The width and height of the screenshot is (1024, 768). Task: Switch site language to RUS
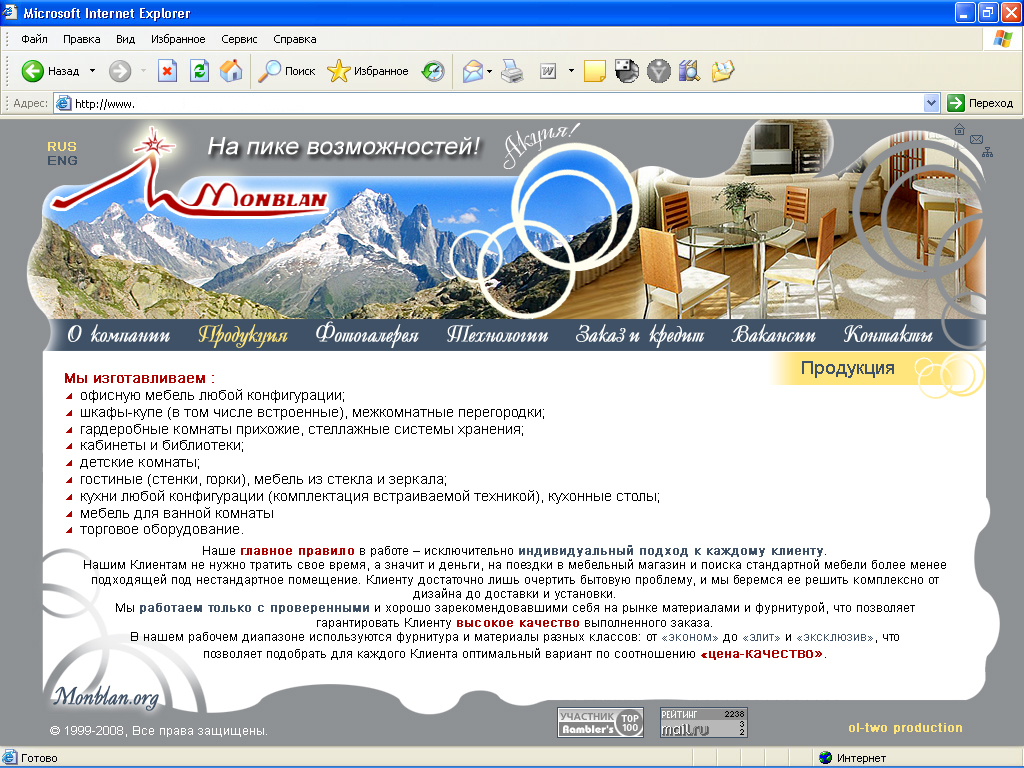click(61, 146)
